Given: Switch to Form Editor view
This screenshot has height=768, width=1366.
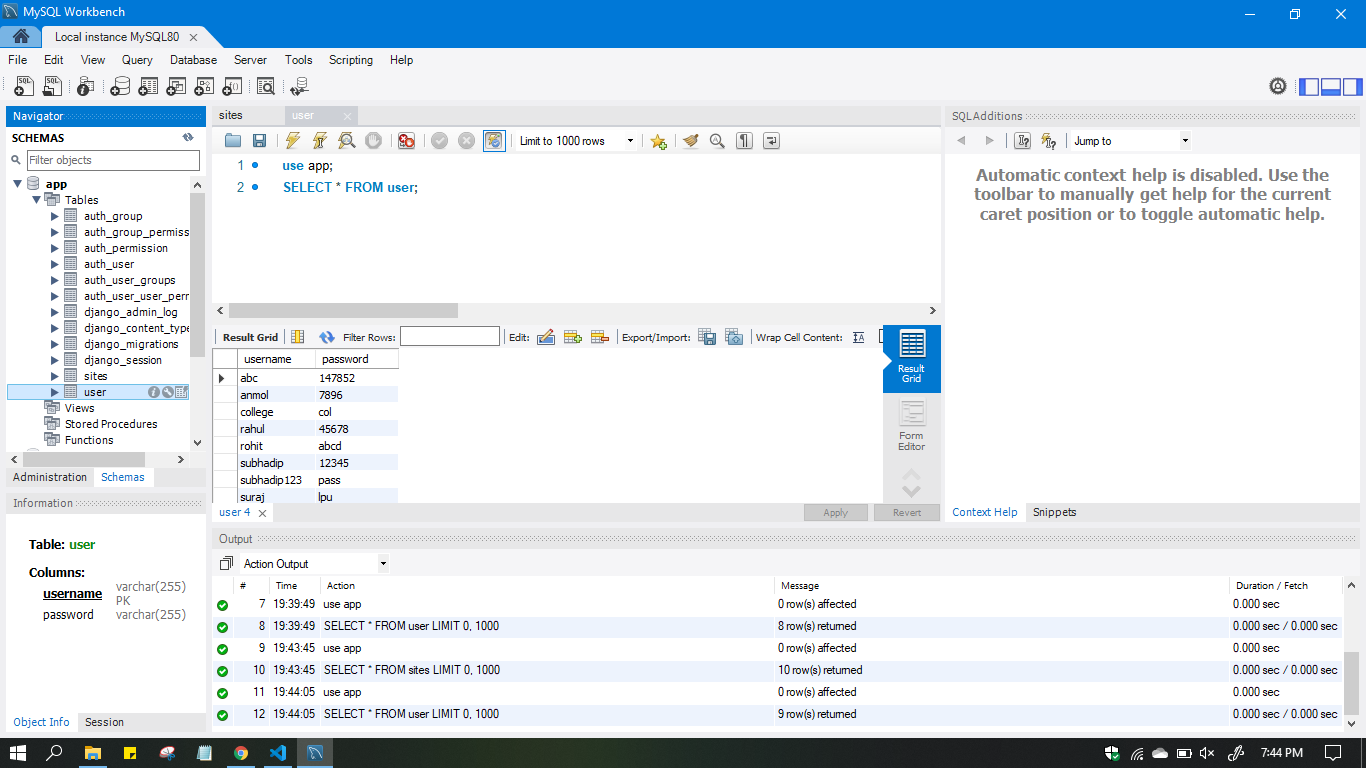Looking at the screenshot, I should [912, 426].
